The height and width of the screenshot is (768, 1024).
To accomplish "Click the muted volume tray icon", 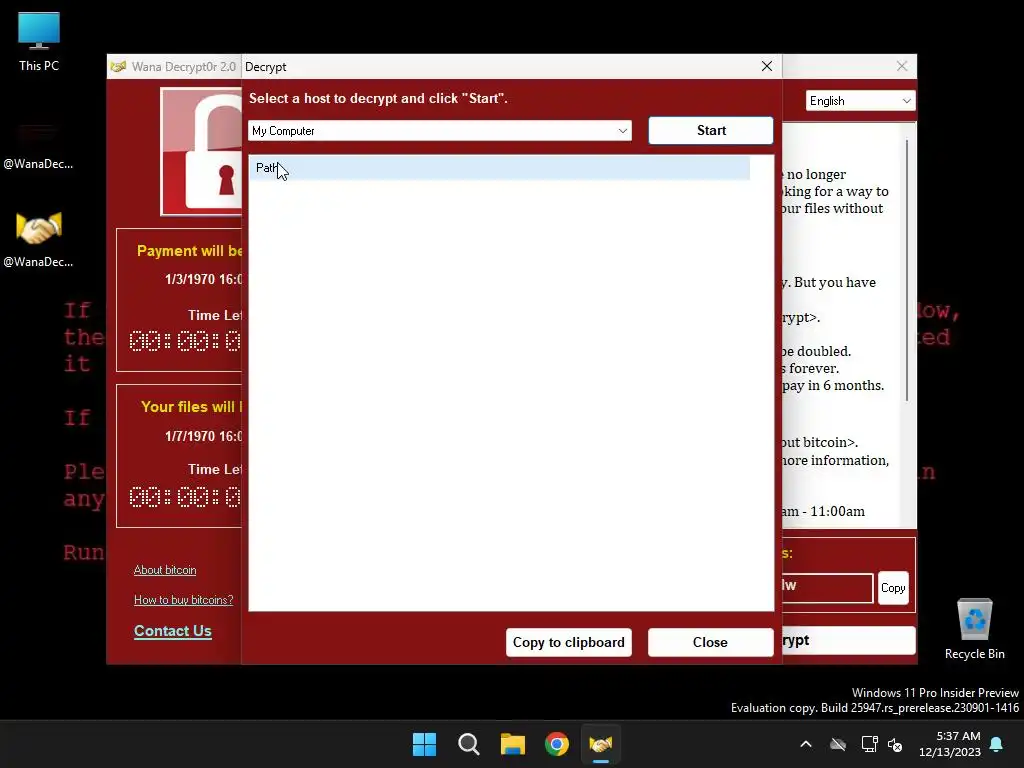I will (x=895, y=744).
